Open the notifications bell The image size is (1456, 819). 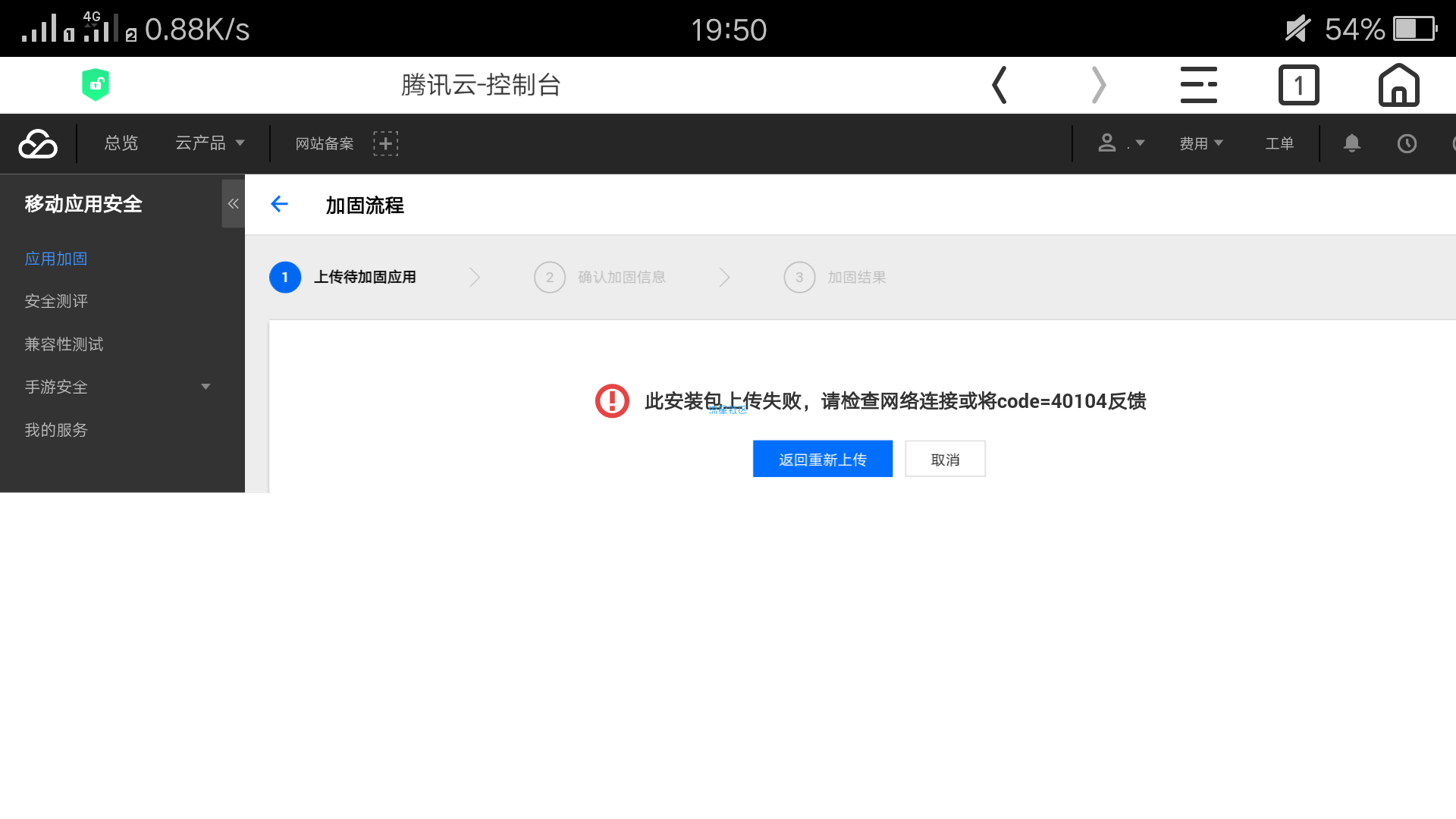tap(1351, 143)
